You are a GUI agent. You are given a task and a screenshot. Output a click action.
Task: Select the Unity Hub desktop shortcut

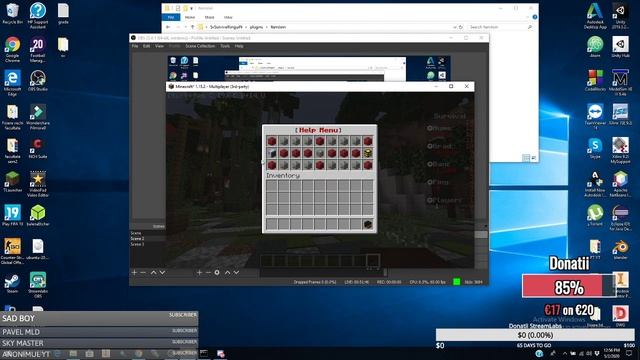tap(620, 47)
